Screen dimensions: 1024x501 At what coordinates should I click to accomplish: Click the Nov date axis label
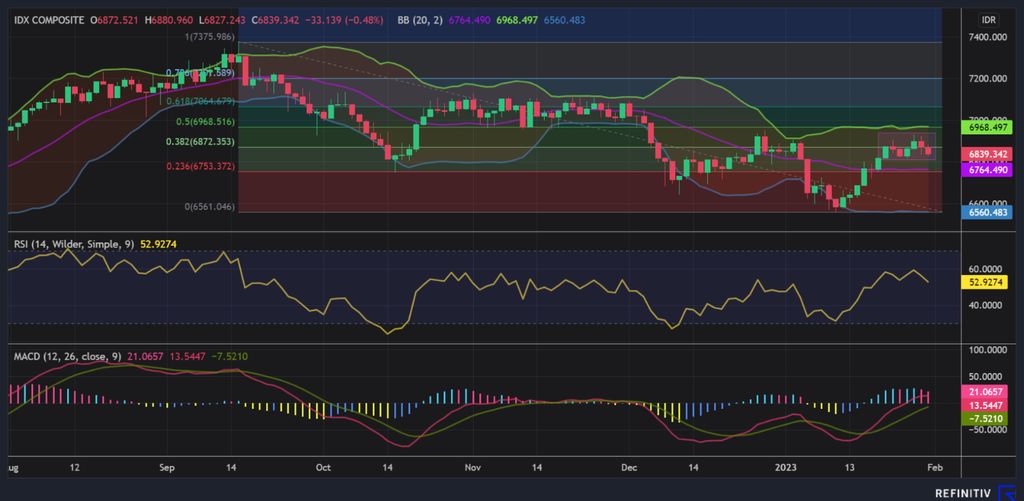point(472,468)
